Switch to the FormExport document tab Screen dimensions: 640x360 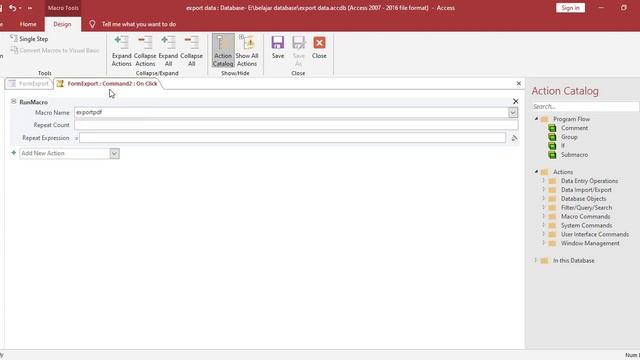pos(29,84)
